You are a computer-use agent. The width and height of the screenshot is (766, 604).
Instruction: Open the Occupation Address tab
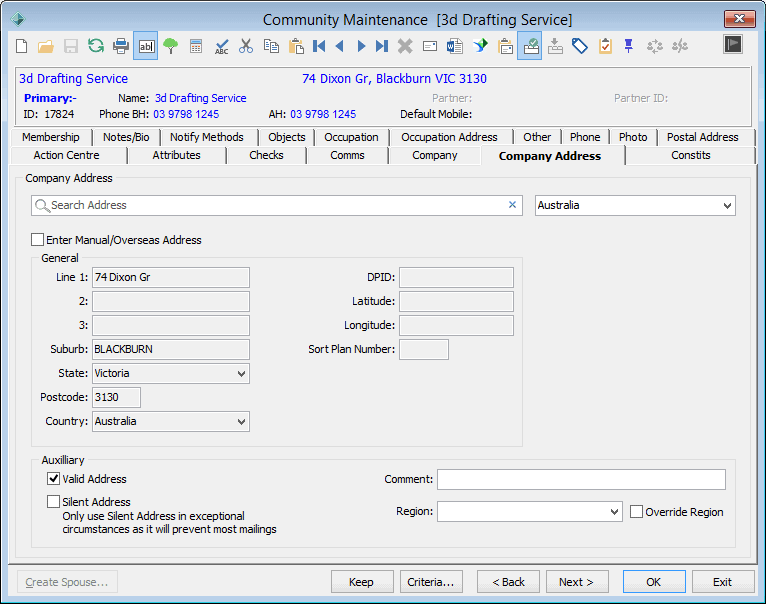coord(449,137)
